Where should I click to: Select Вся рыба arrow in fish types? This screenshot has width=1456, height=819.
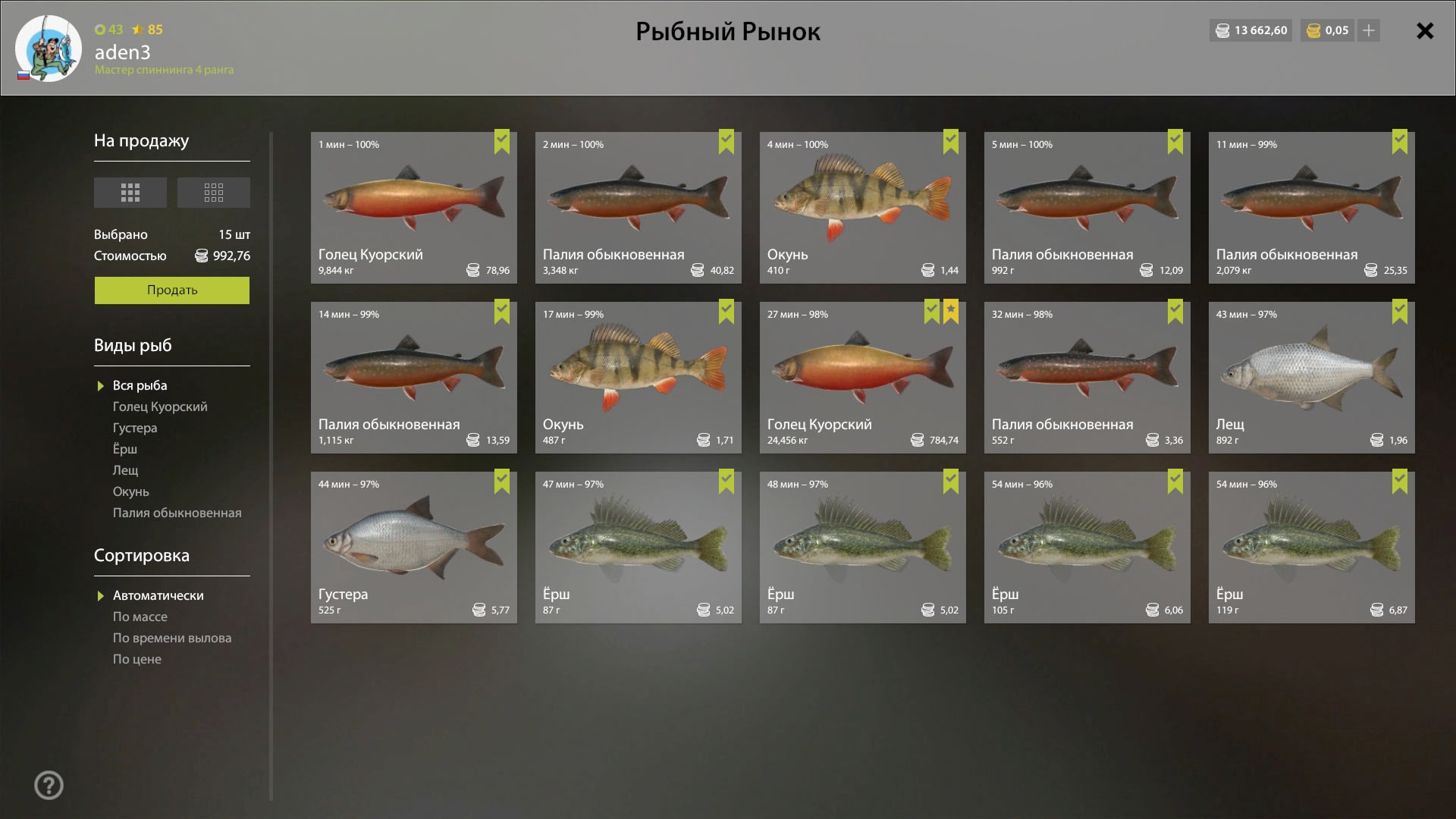pyautogui.click(x=100, y=386)
